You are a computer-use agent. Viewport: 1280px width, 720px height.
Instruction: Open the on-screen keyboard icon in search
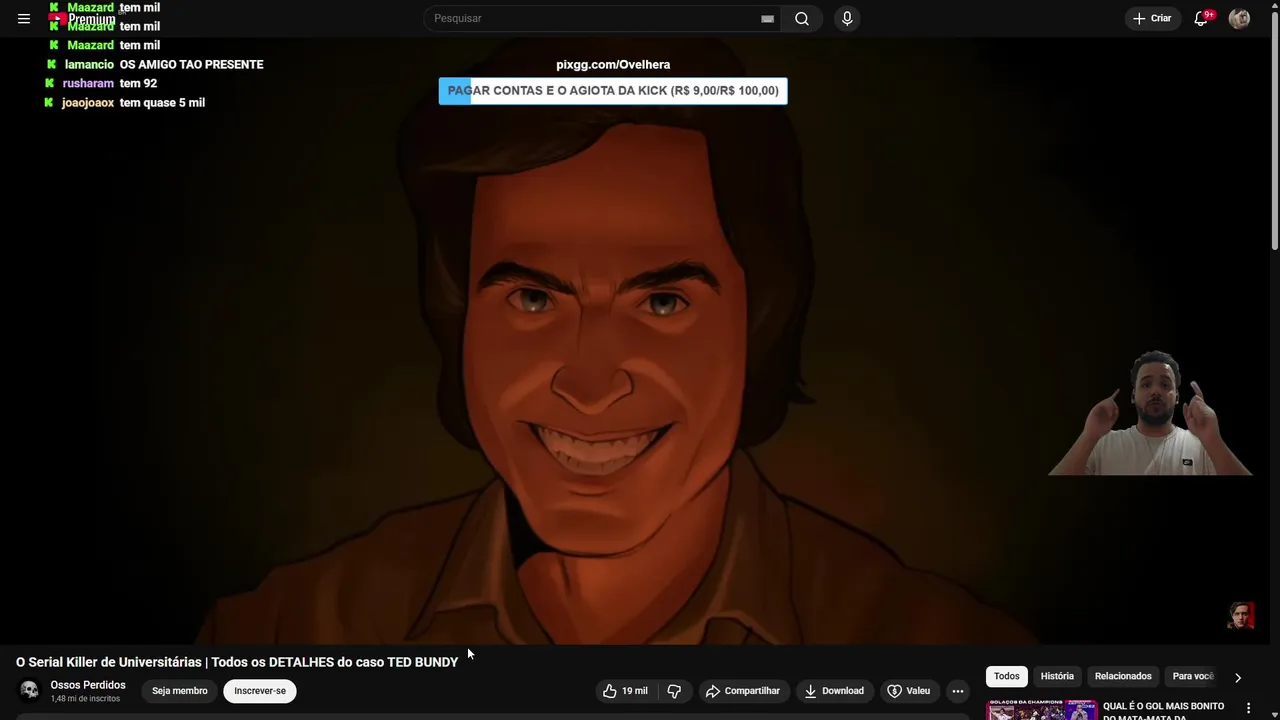pyautogui.click(x=767, y=19)
